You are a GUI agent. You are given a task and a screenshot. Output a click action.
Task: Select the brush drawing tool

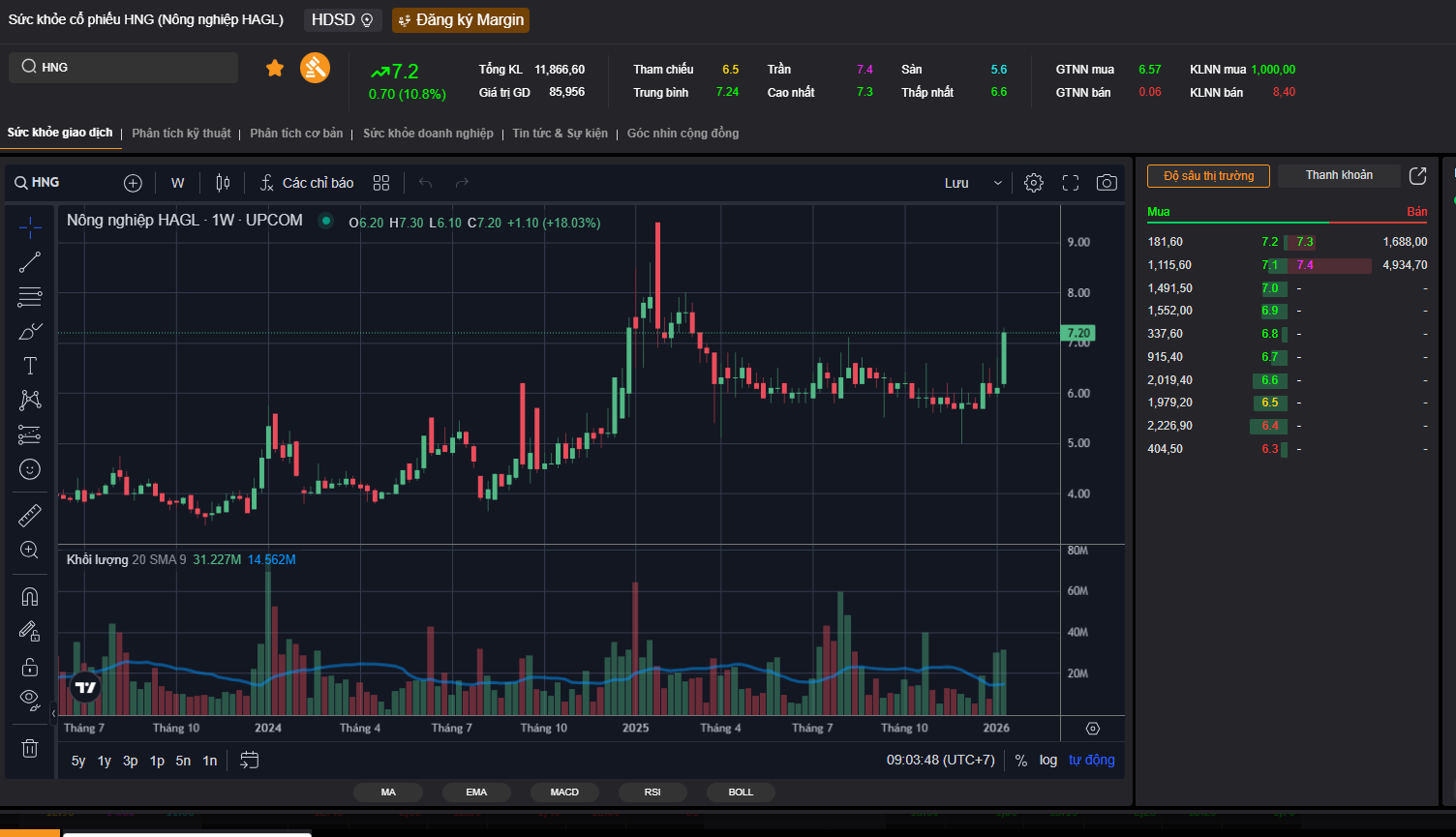30,332
